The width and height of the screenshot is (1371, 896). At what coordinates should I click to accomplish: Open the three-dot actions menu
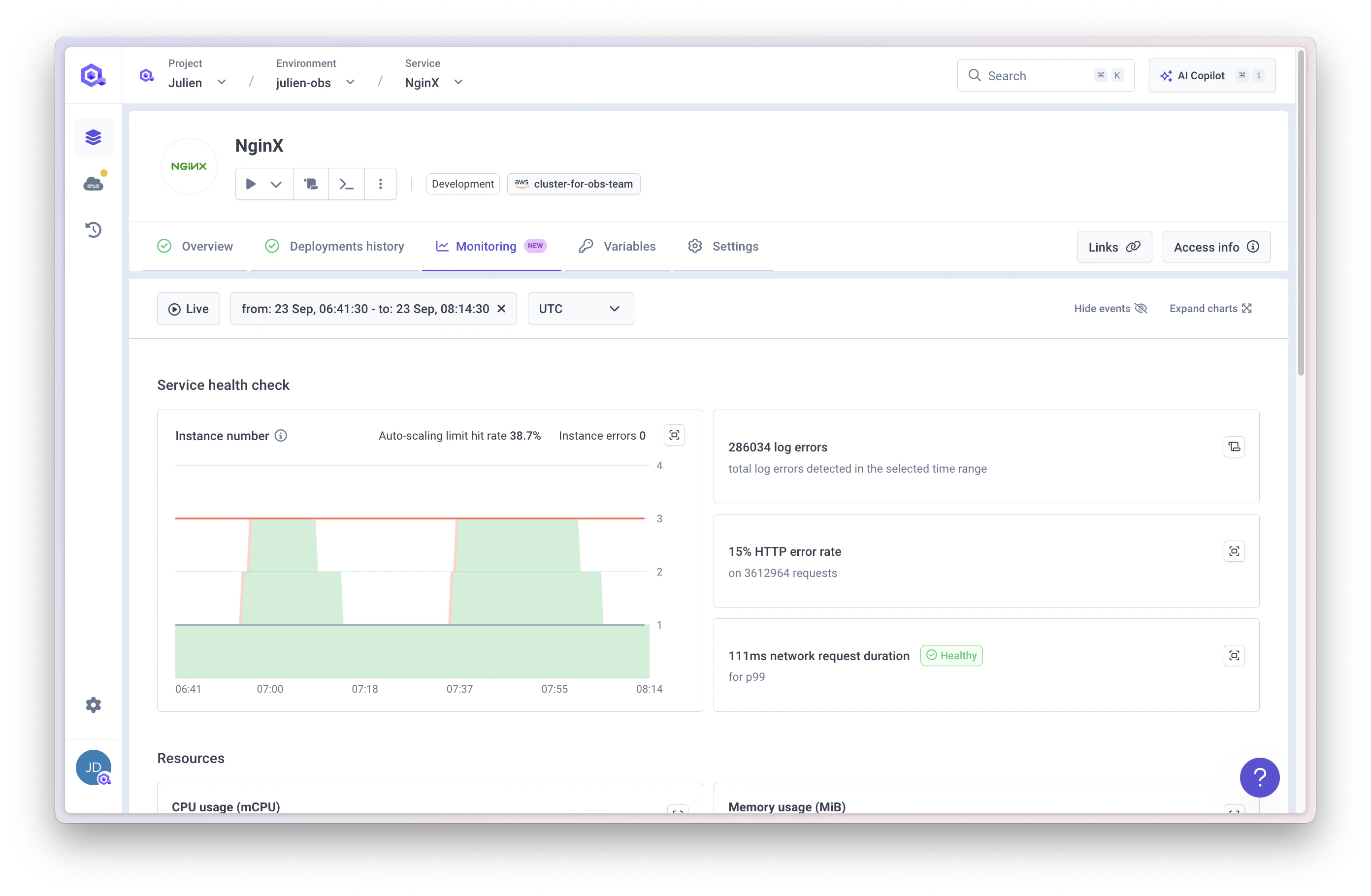[381, 184]
